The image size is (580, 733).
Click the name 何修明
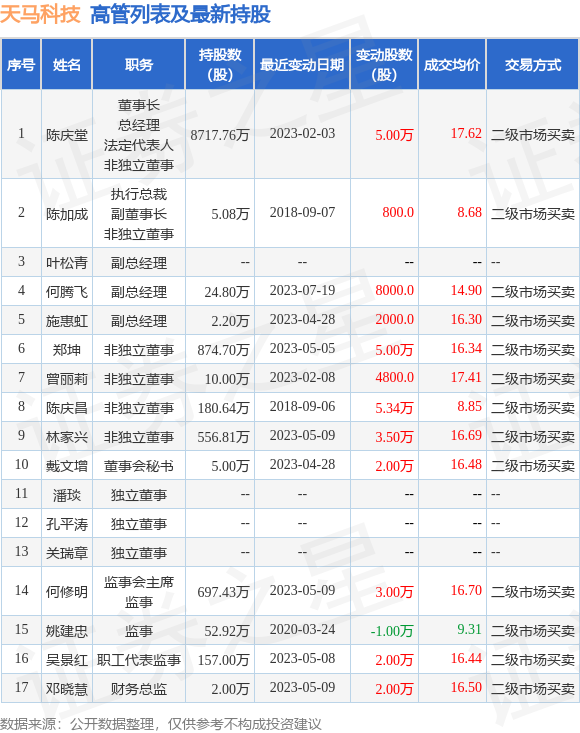click(x=67, y=592)
